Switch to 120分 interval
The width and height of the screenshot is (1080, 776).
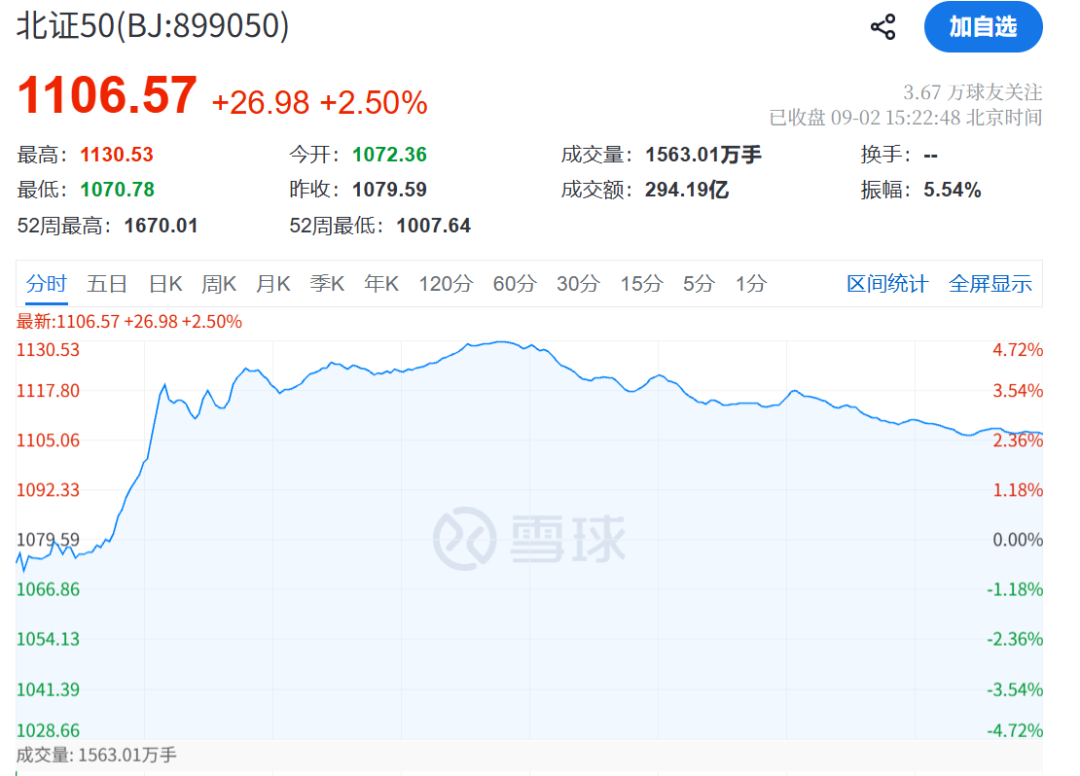coord(446,284)
